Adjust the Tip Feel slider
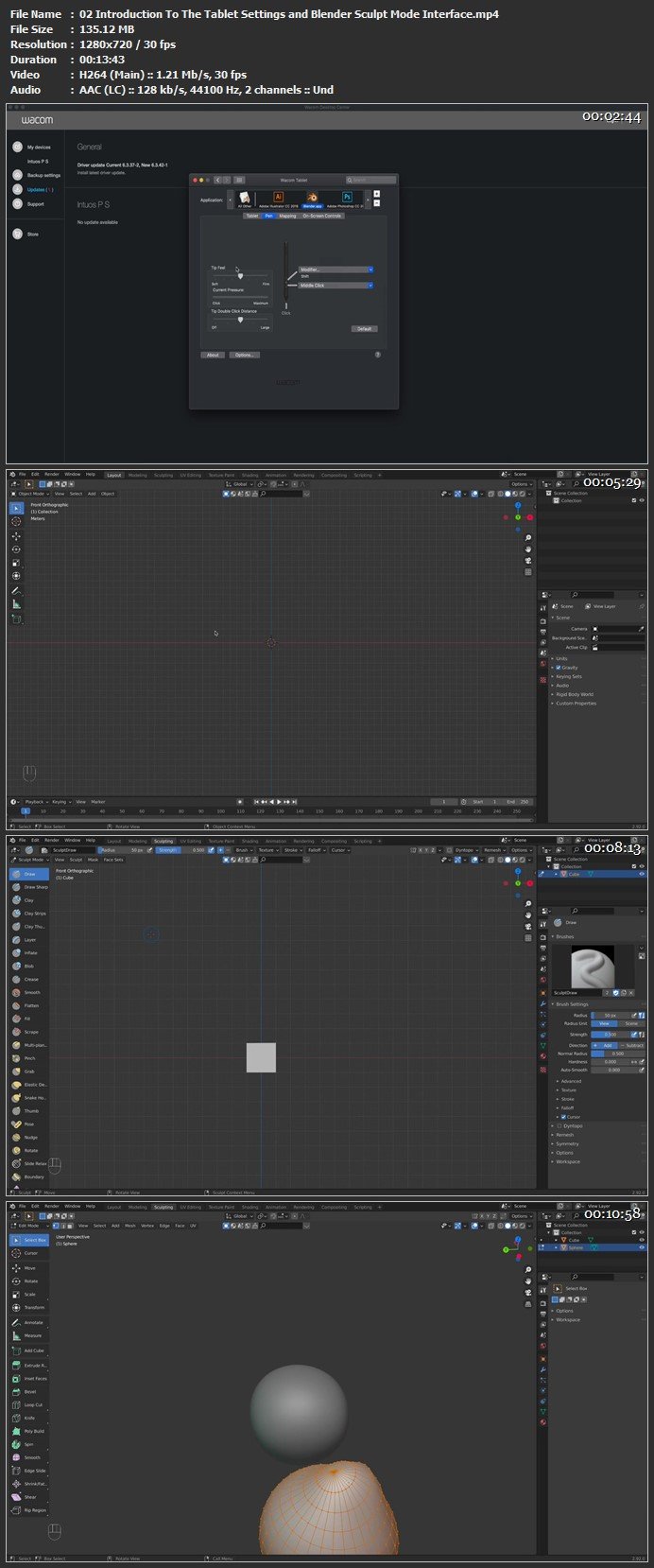Screen dimensions: 654x1568 coord(240,276)
